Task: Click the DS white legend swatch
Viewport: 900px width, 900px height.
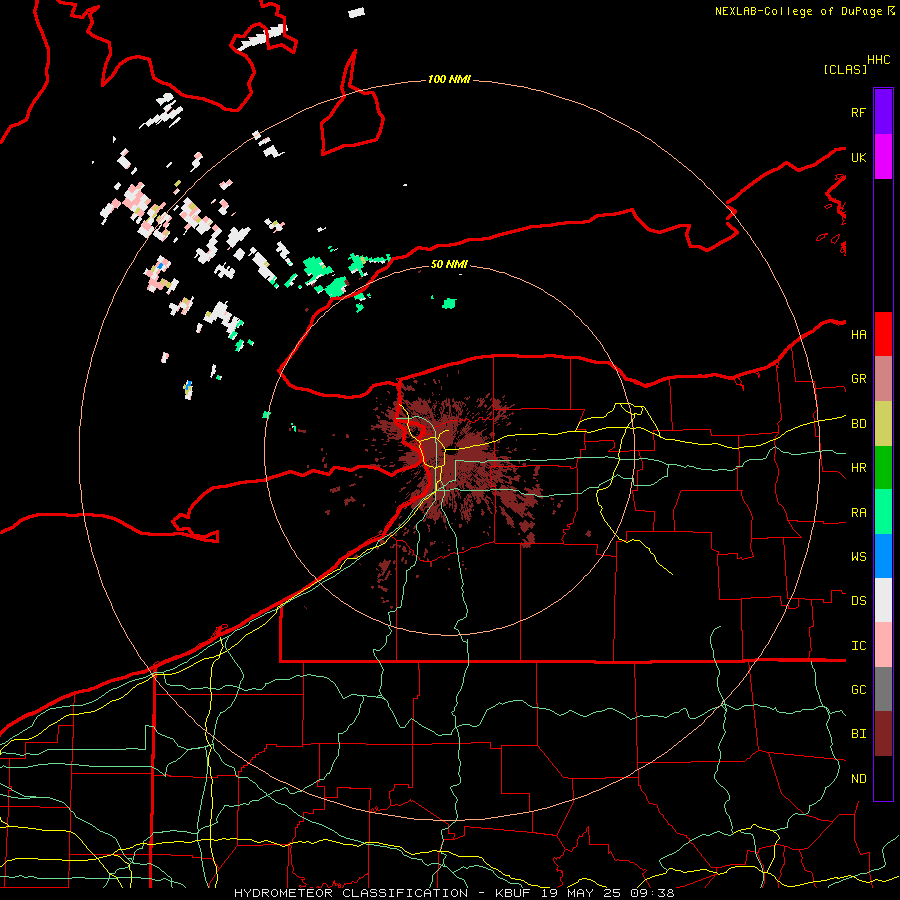Action: click(x=883, y=600)
